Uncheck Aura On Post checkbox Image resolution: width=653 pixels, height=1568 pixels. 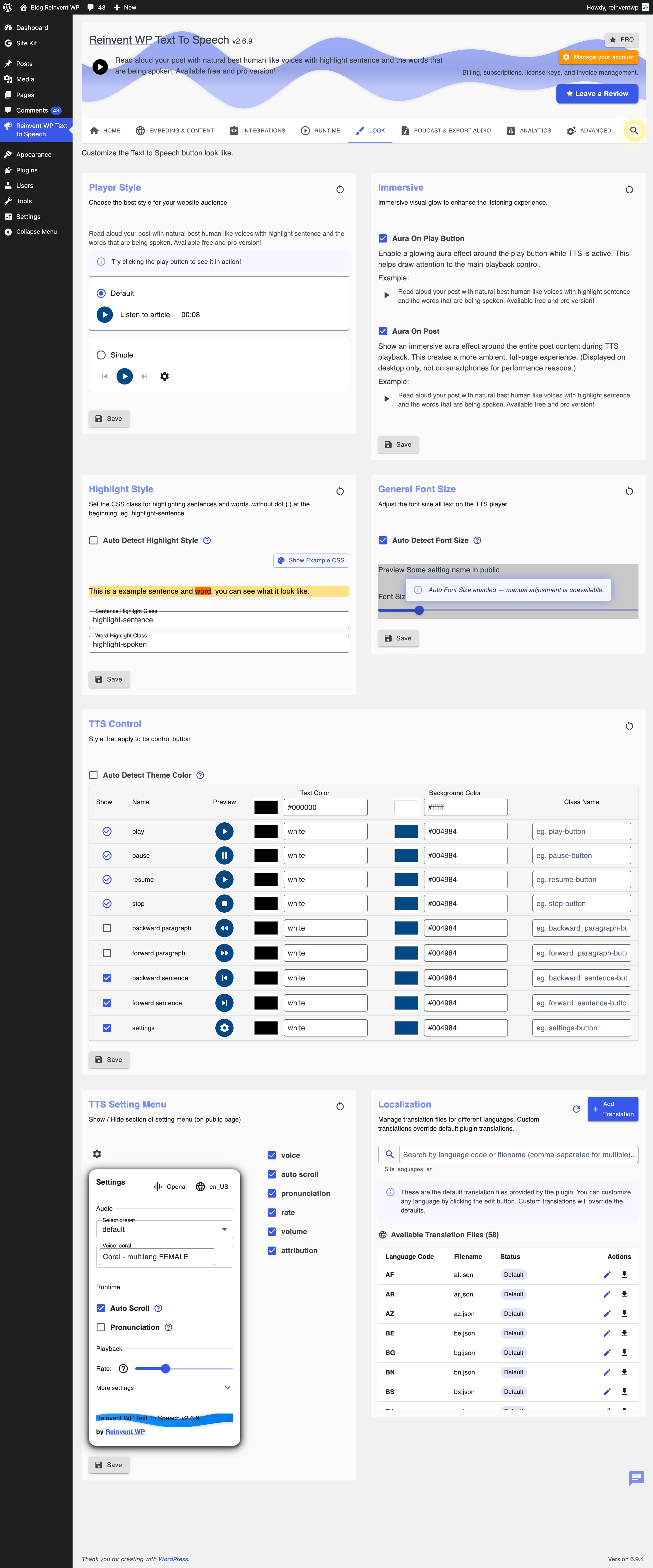[383, 331]
